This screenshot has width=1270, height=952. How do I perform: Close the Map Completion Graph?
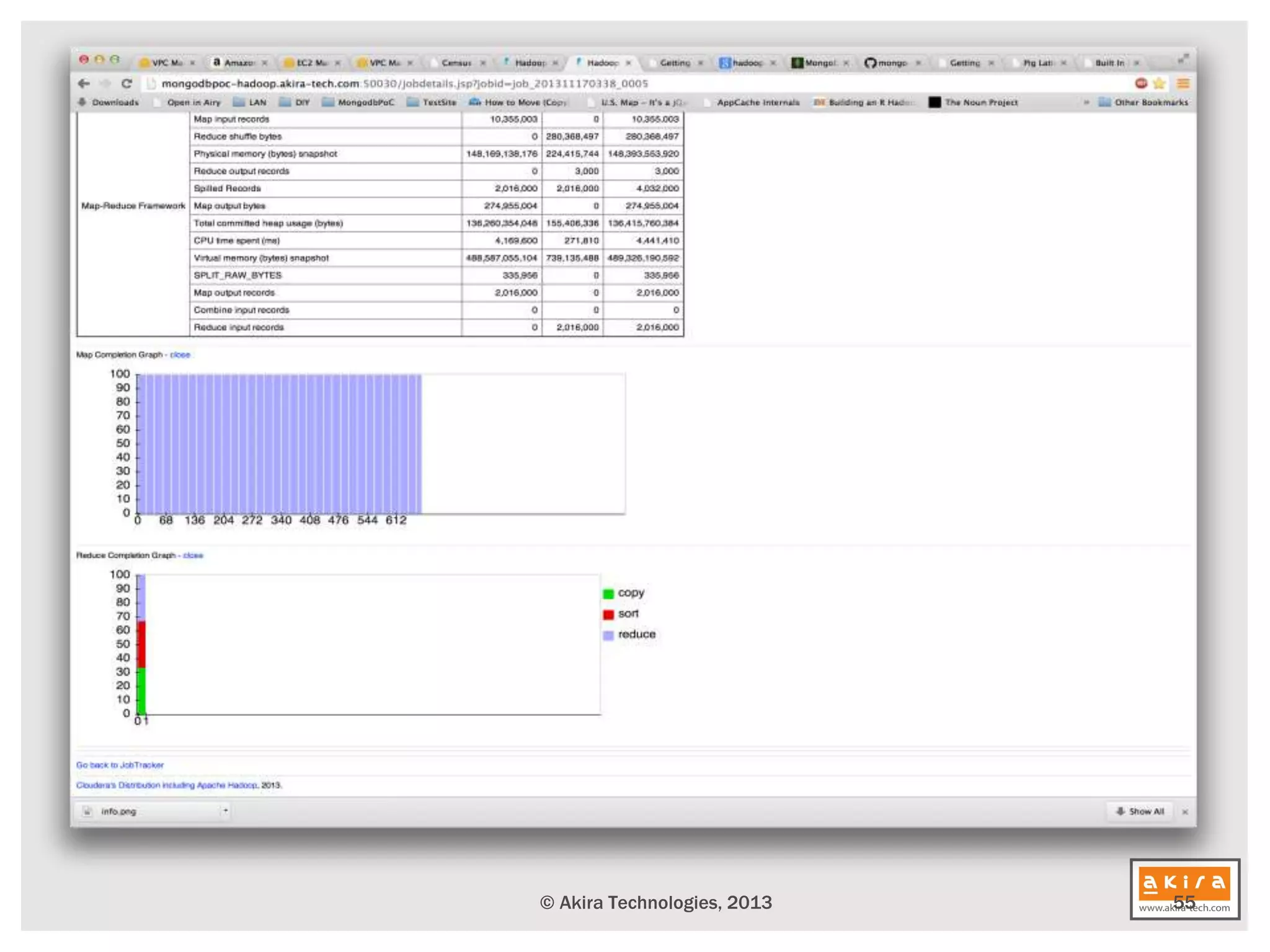[180, 355]
